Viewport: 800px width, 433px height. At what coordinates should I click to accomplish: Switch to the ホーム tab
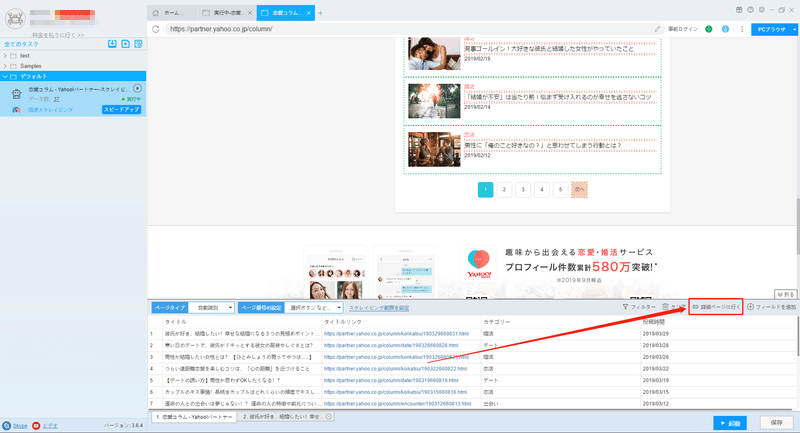(x=172, y=13)
